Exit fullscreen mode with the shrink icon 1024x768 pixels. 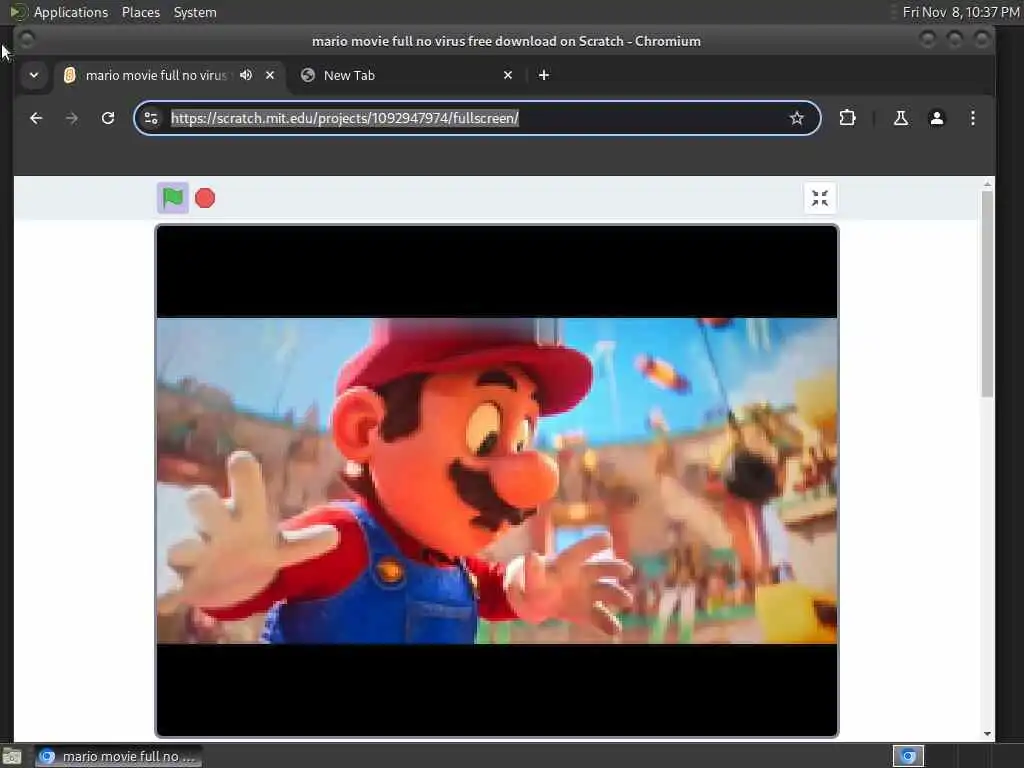click(x=820, y=198)
